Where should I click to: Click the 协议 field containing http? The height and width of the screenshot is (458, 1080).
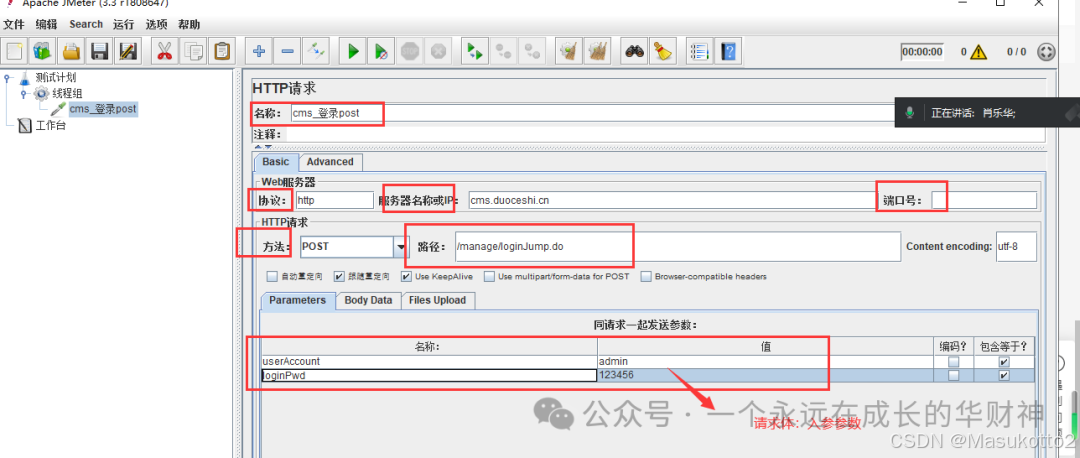pos(333,200)
